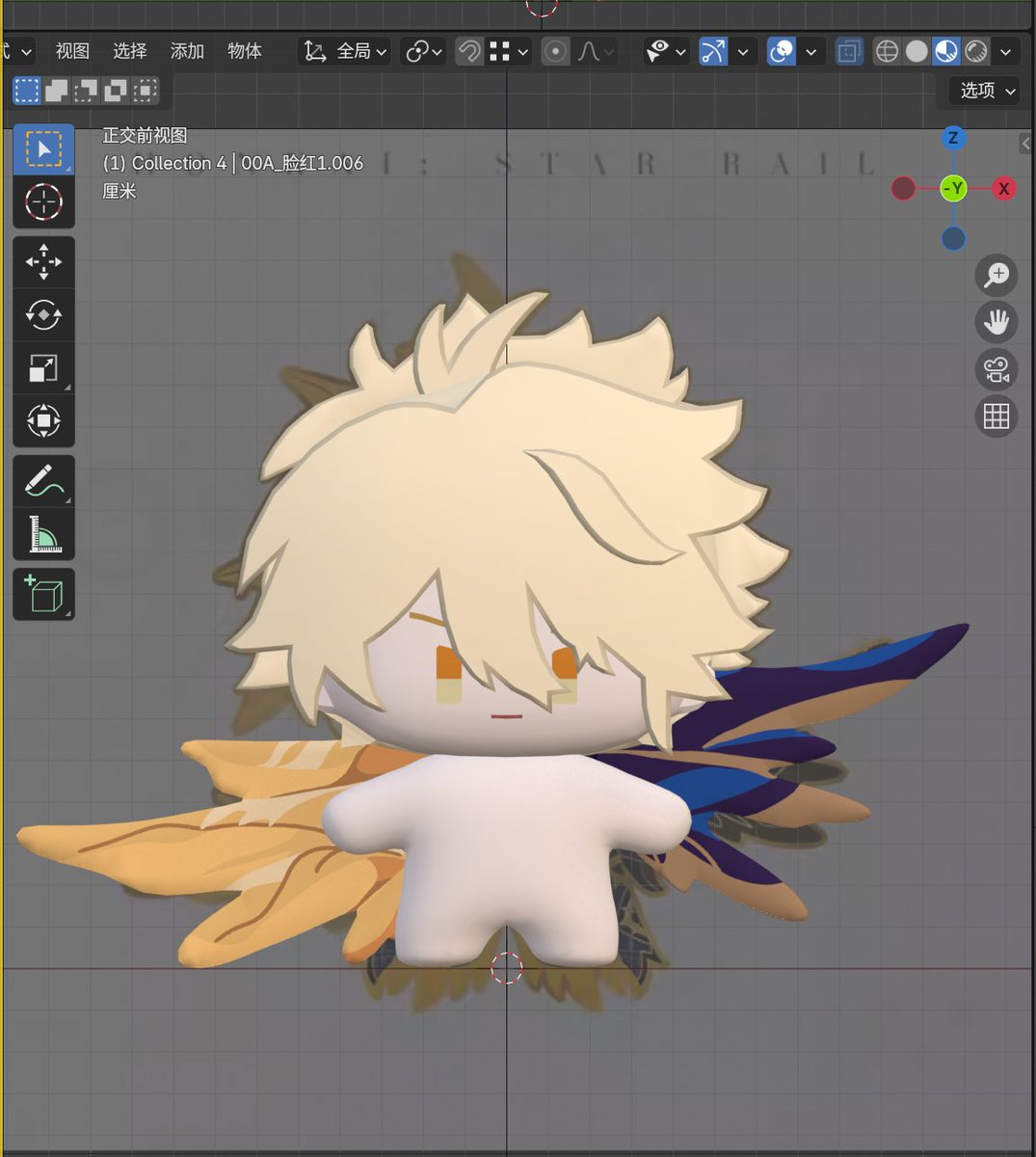Toggle the camera view button
The width and height of the screenshot is (1036, 1157).
click(x=996, y=369)
